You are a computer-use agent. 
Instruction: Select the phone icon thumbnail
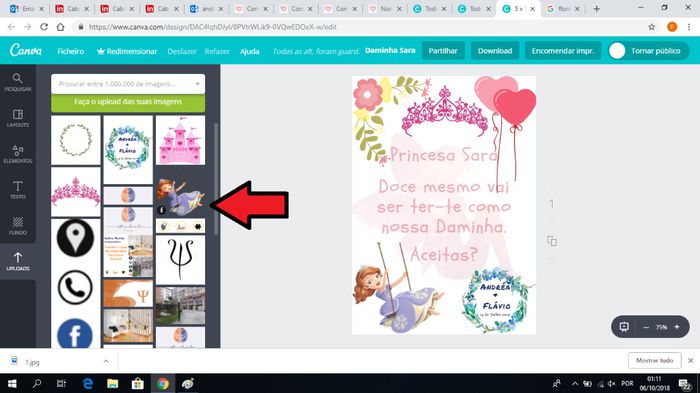75,287
